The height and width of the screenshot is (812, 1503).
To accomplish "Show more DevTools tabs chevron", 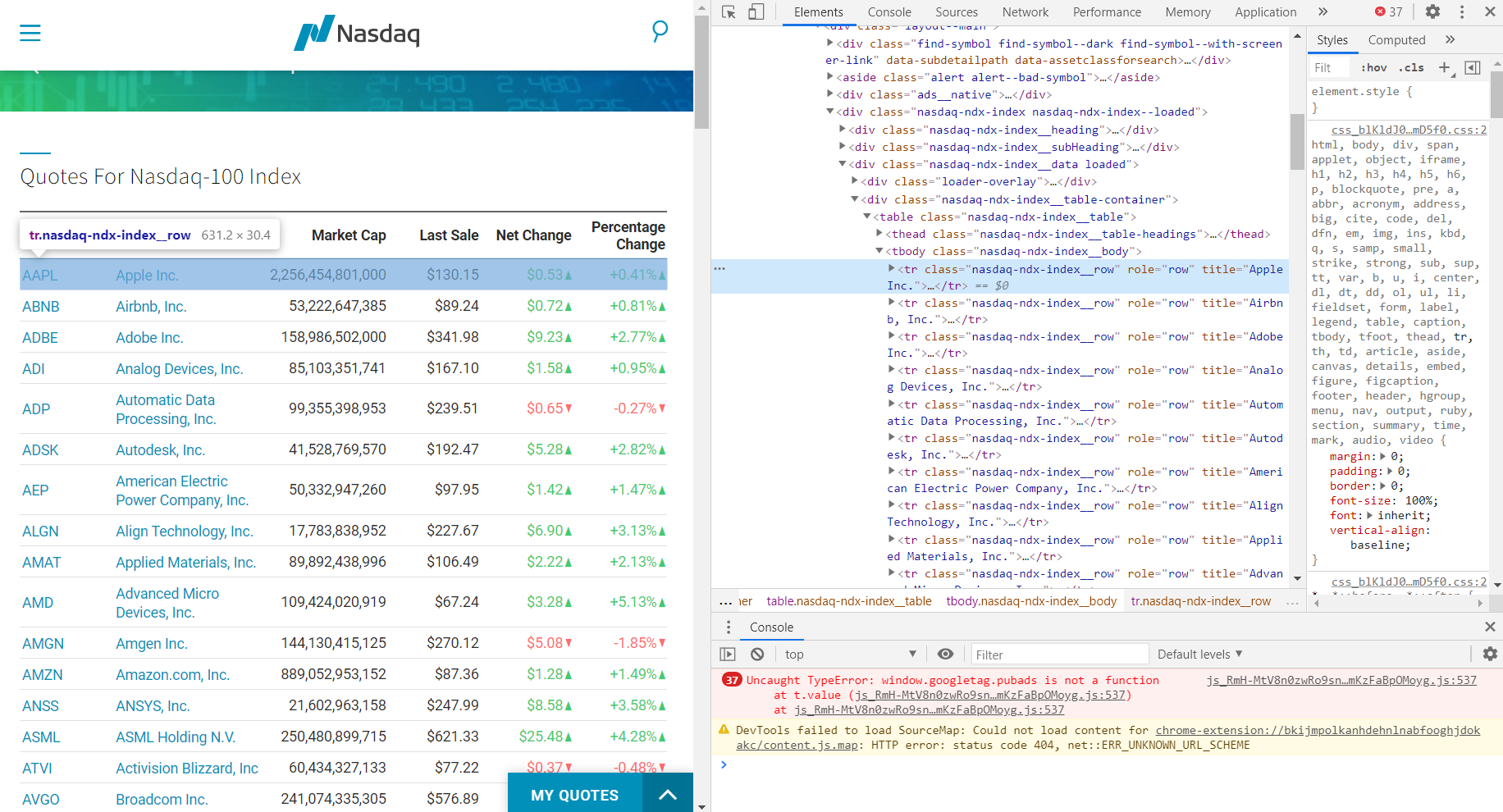I will tap(1323, 12).
